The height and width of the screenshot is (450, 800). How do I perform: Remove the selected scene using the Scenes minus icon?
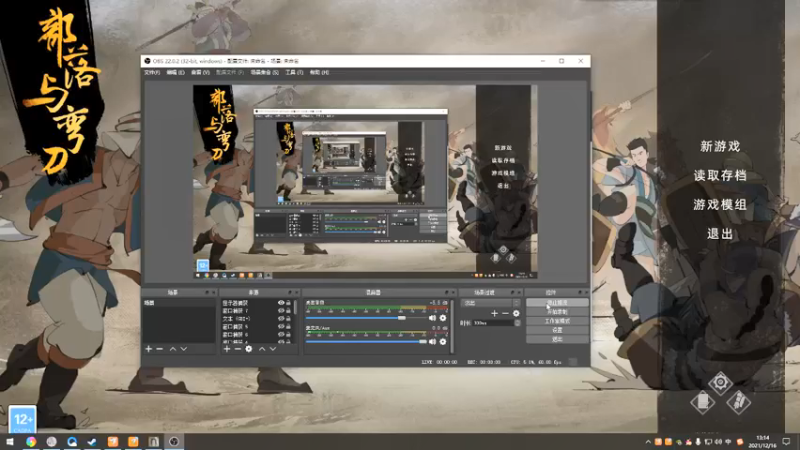pos(160,349)
